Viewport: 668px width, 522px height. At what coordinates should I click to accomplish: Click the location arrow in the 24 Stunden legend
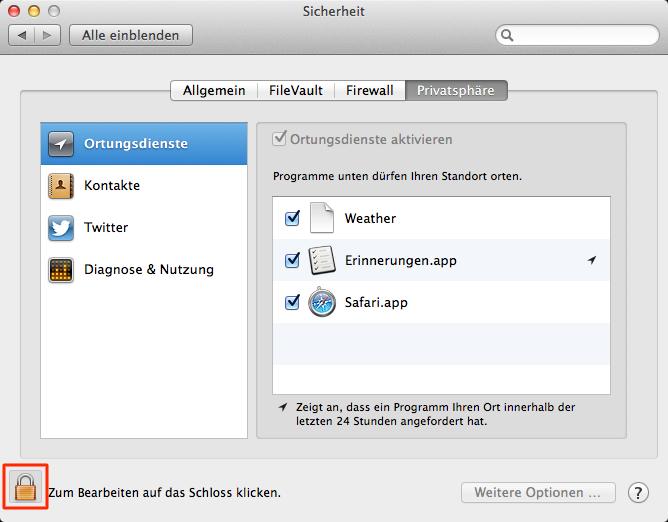click(x=283, y=407)
